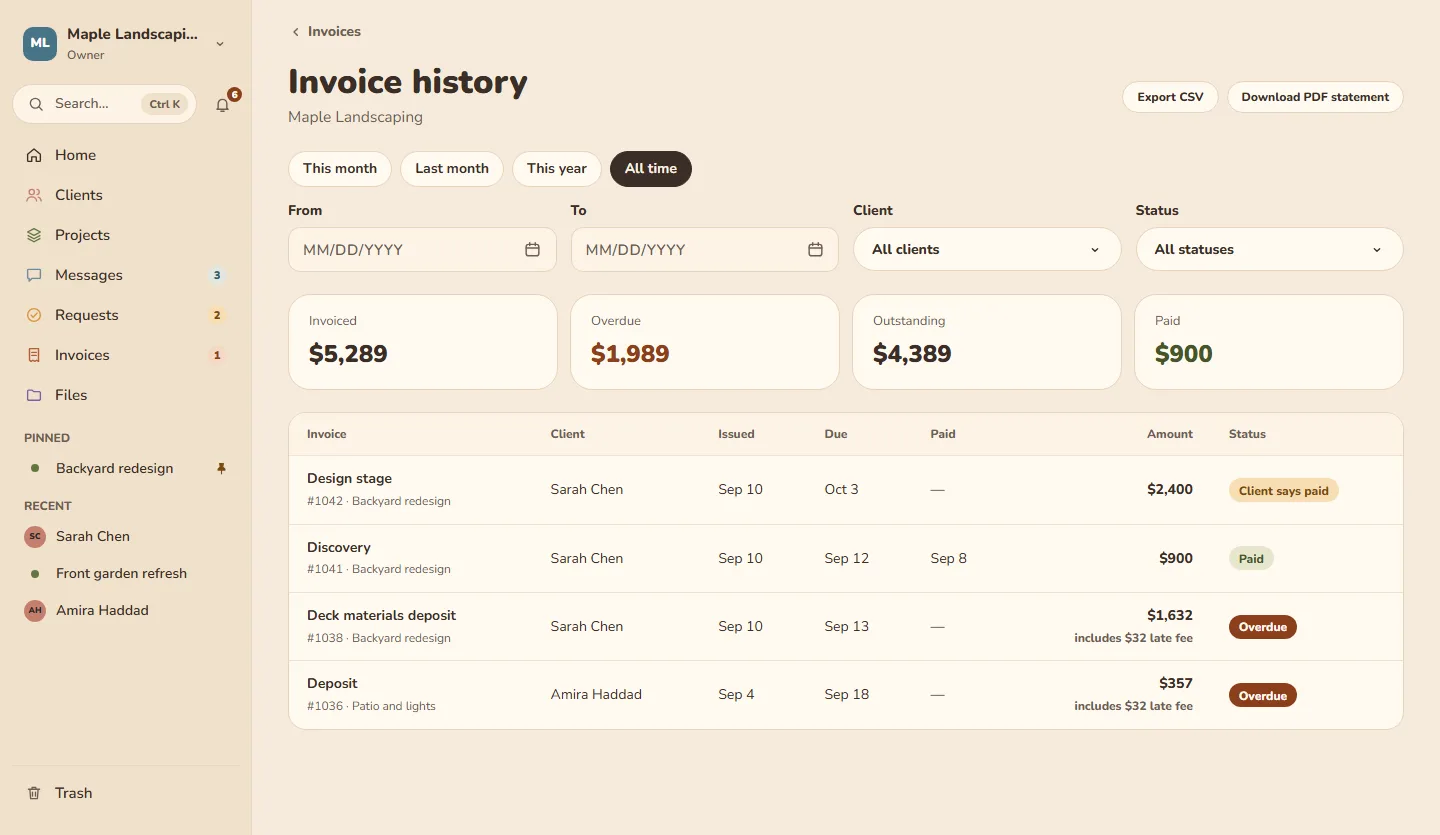This screenshot has height=835, width=1440.
Task: Click the Projects layers icon
Action: click(x=34, y=235)
